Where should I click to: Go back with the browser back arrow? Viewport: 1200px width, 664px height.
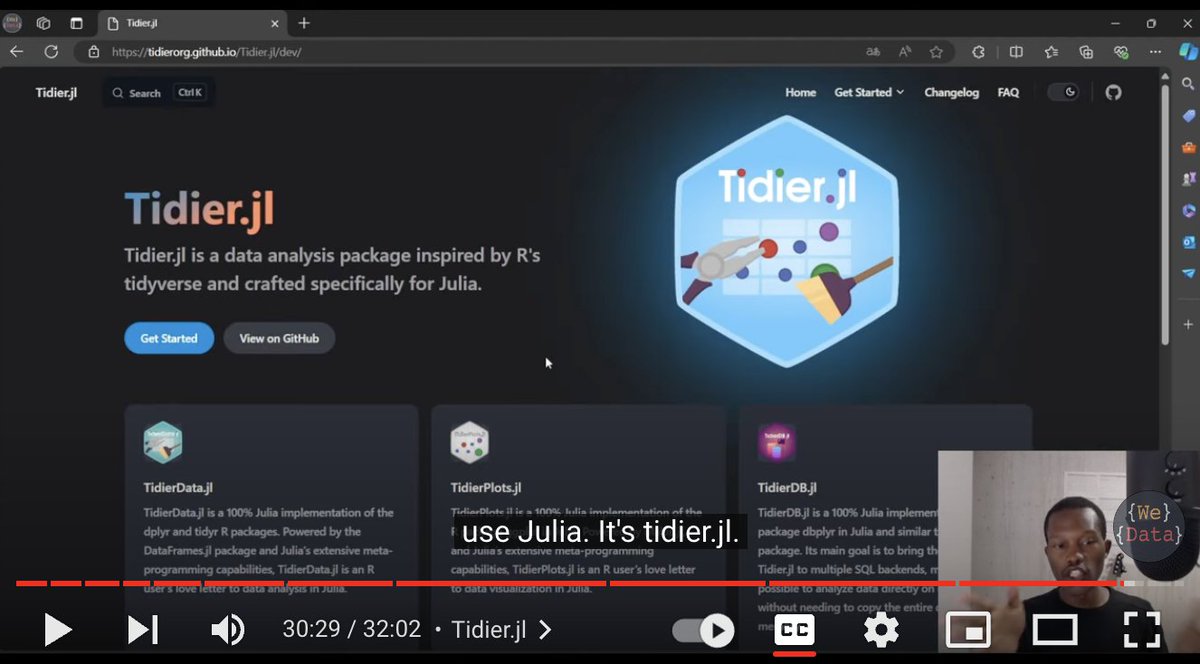(17, 52)
